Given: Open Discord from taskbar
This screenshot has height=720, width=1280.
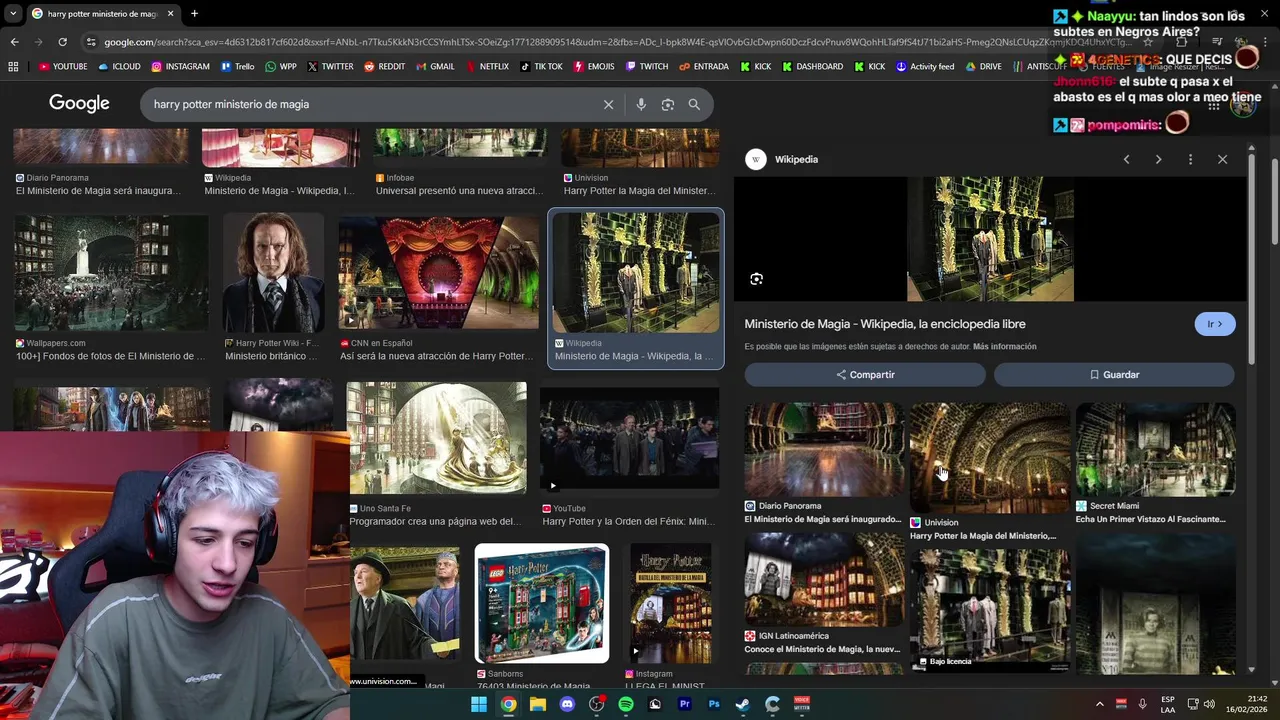Looking at the screenshot, I should pos(567,704).
